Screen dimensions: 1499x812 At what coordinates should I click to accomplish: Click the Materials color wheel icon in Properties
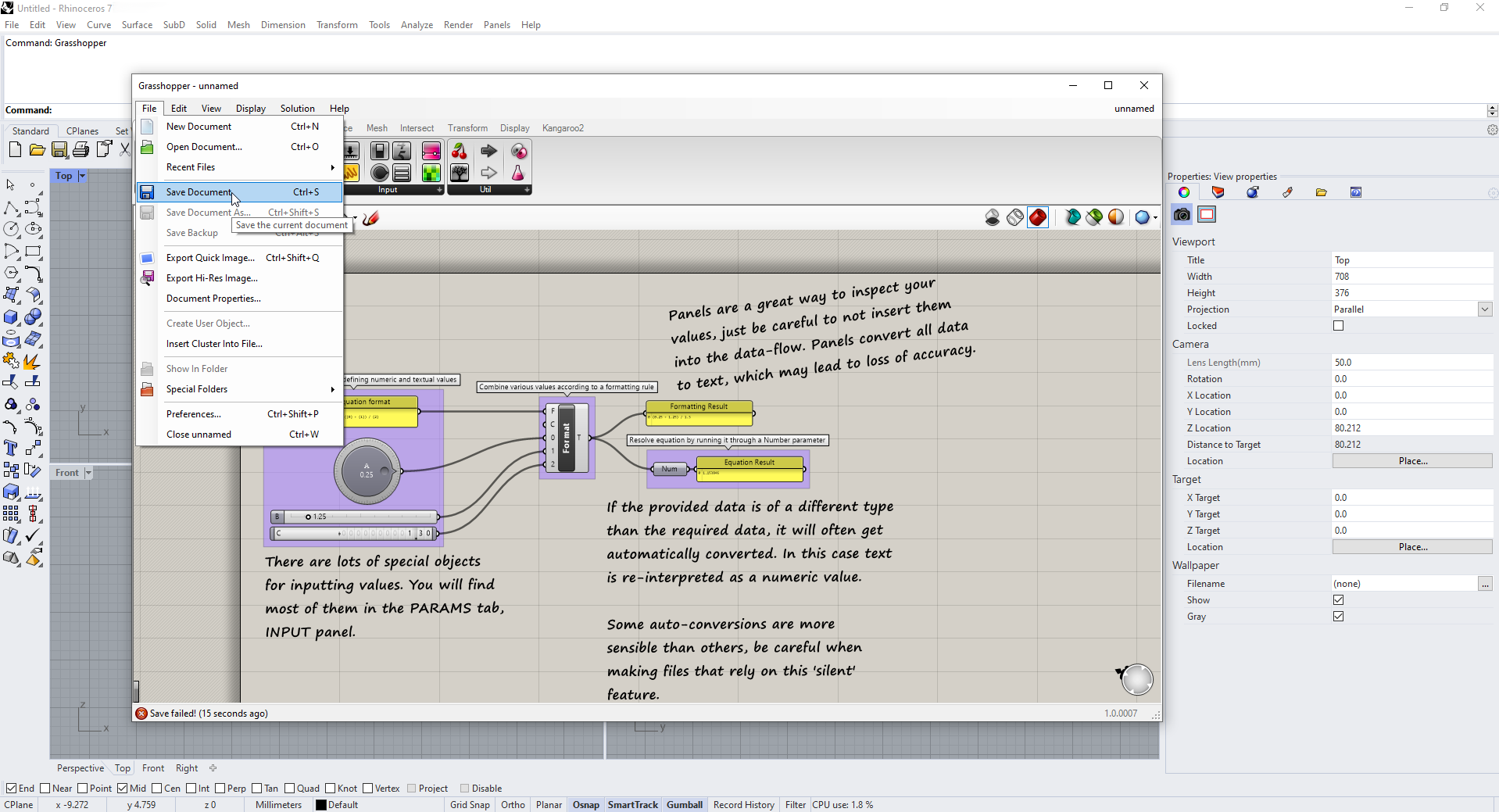(x=1184, y=192)
